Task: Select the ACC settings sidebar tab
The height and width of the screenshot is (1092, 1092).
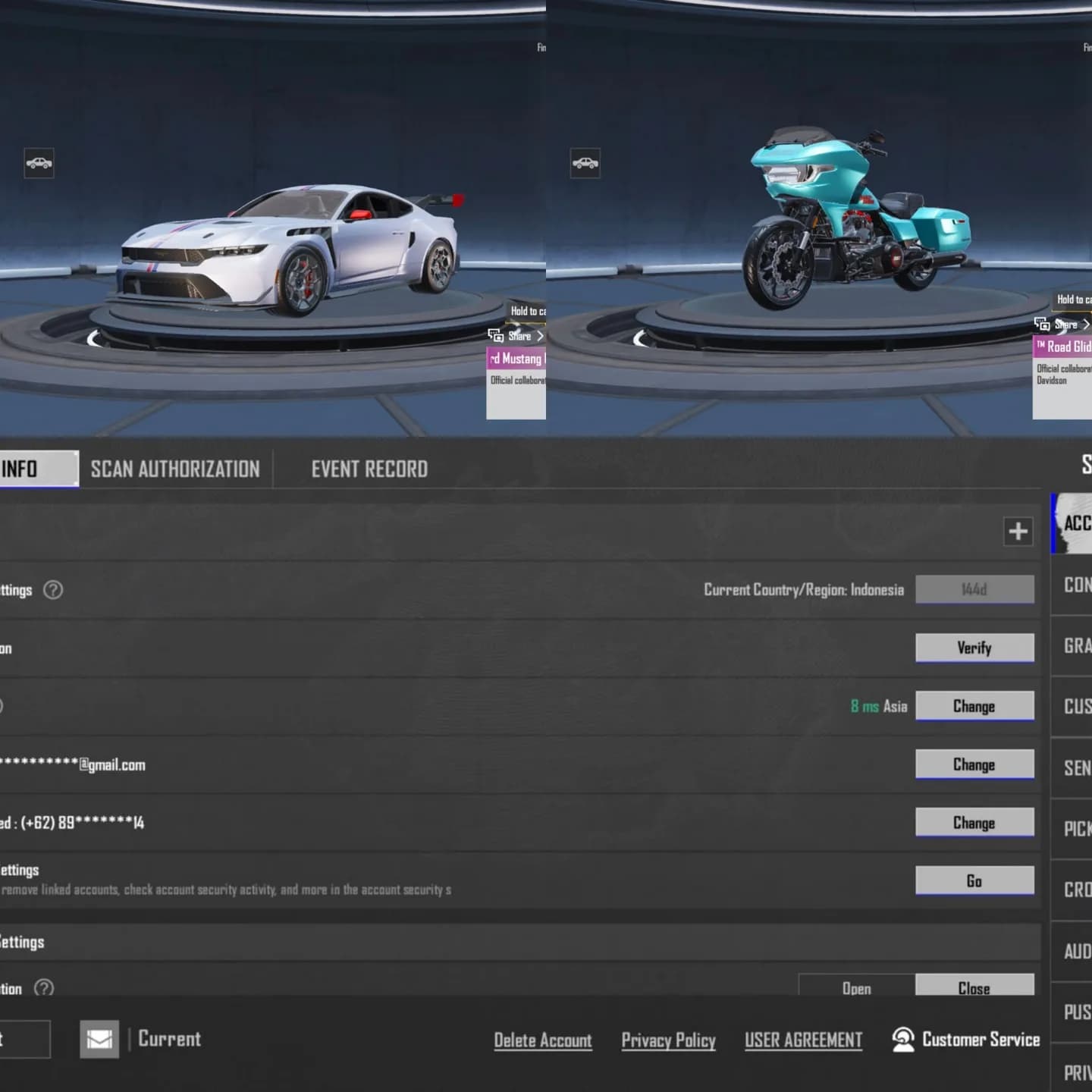Action: click(x=1072, y=522)
